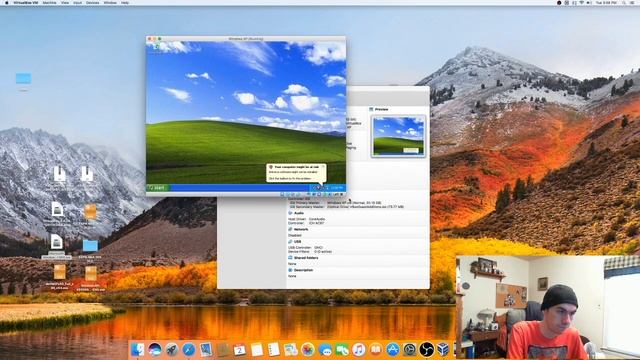
Task: Open Description section in VirtualBox Manager
Action: [303, 270]
